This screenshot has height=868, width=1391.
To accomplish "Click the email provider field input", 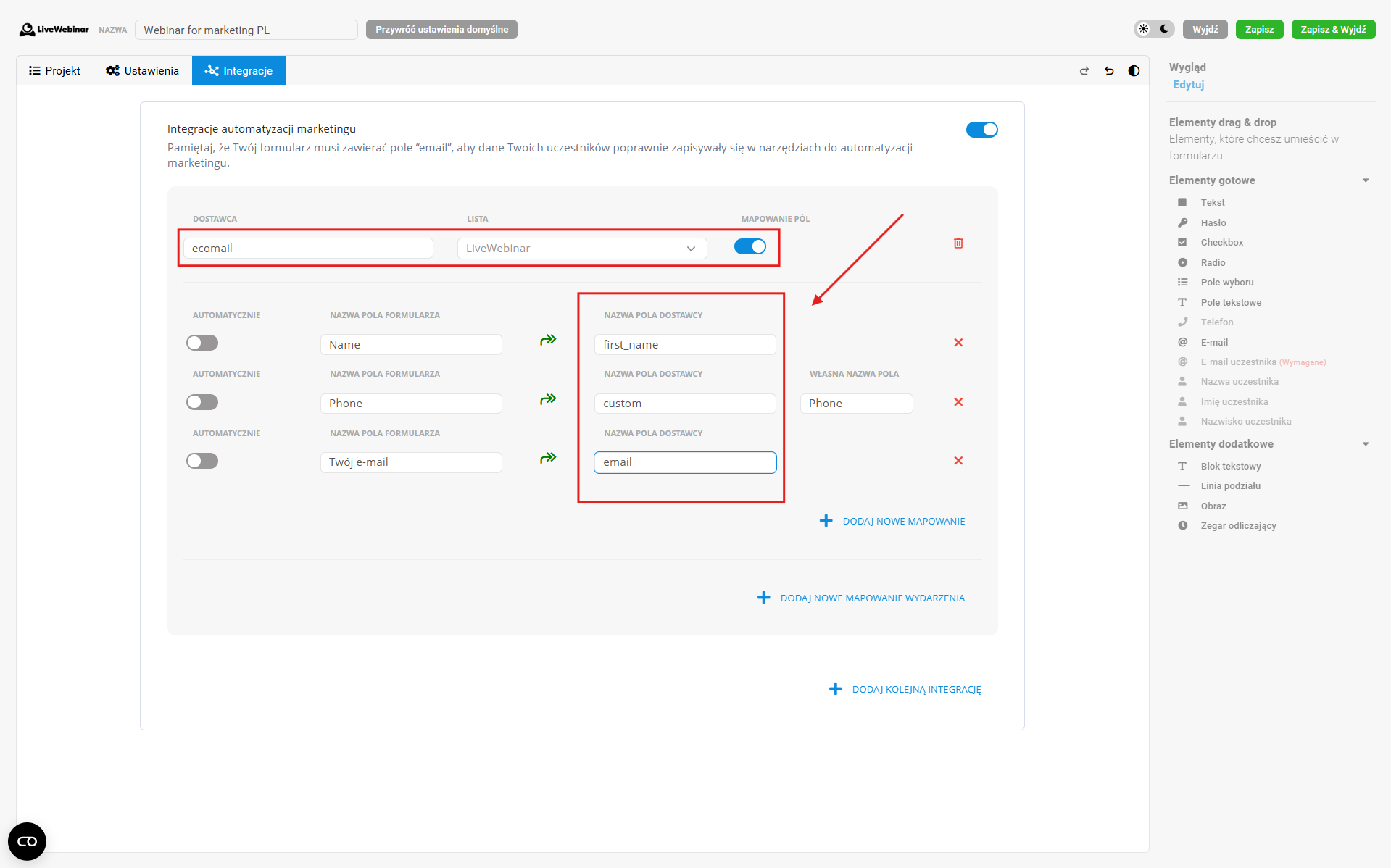I will coord(684,462).
